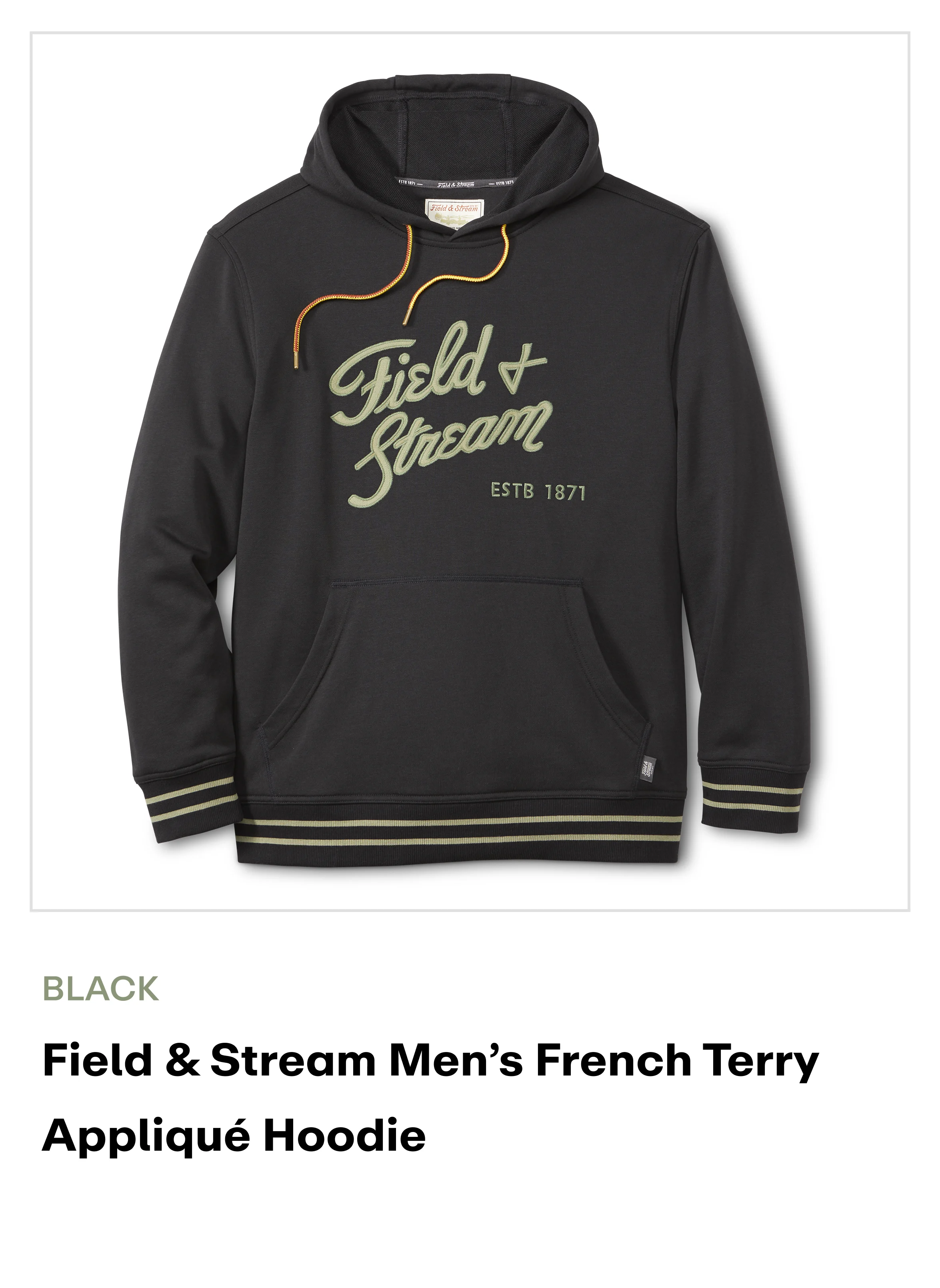Click the small woven tag beside the pocket

tap(648, 772)
